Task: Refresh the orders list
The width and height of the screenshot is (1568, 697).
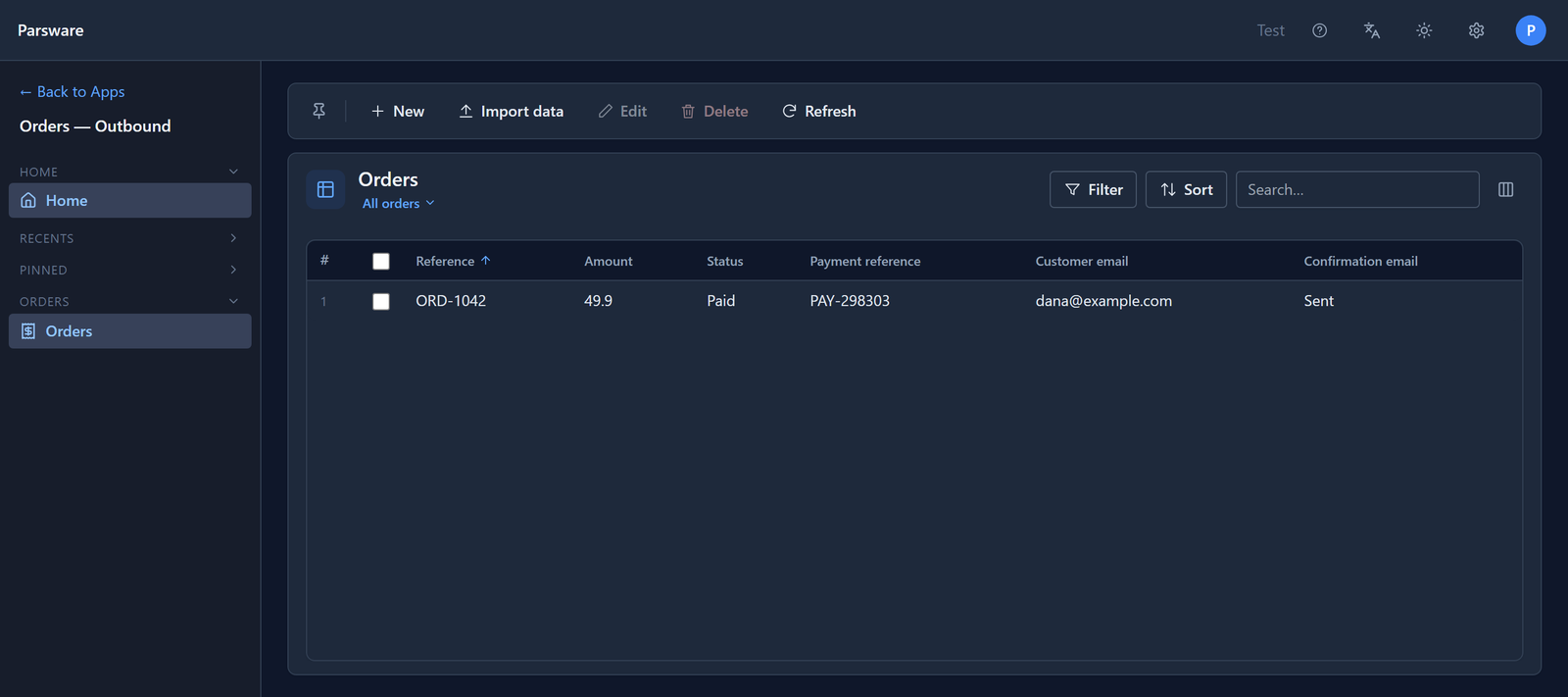Action: (x=819, y=111)
